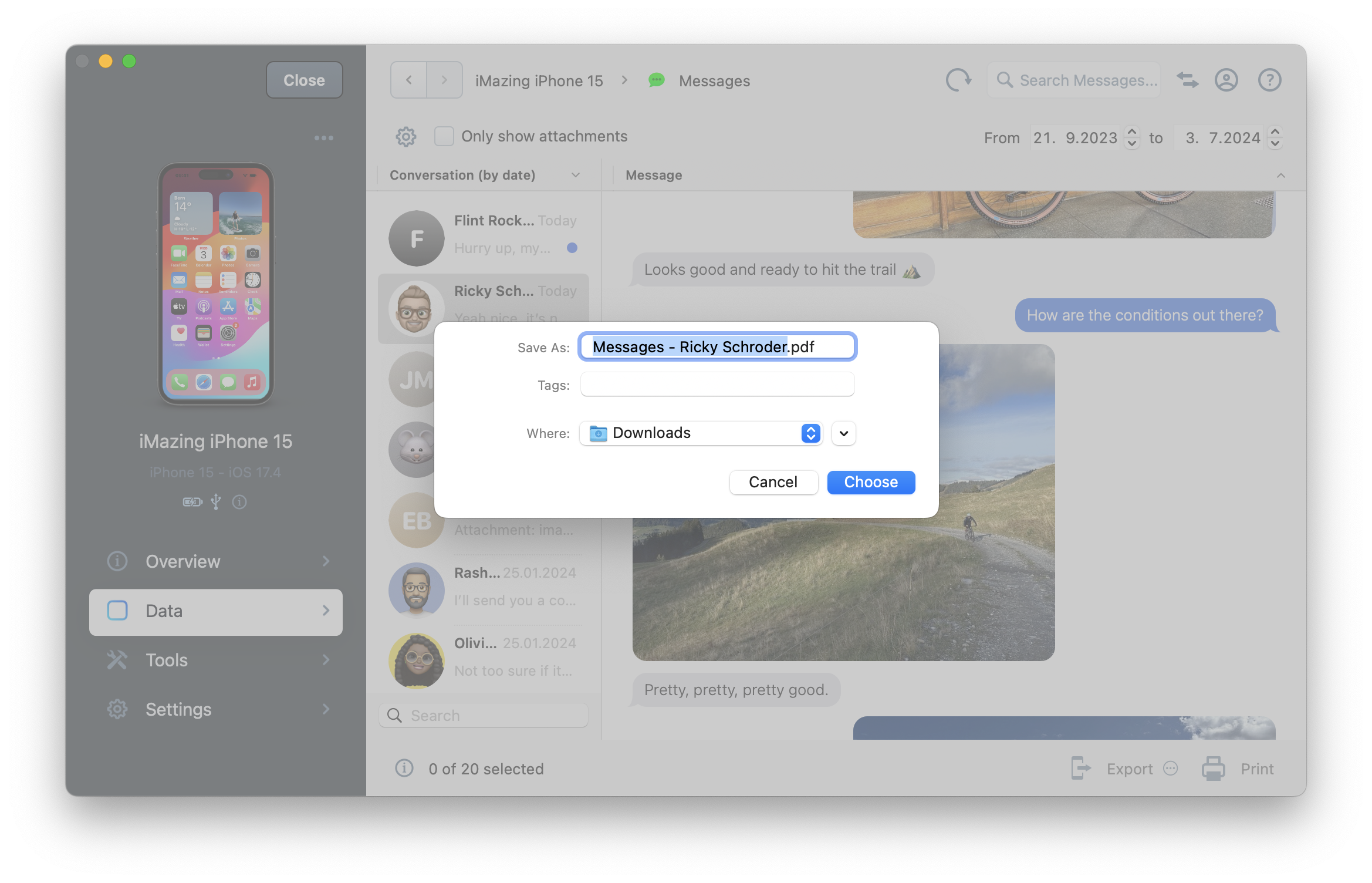This screenshot has height=883, width=1372.
Task: Open the help question mark icon
Action: pos(1270,80)
